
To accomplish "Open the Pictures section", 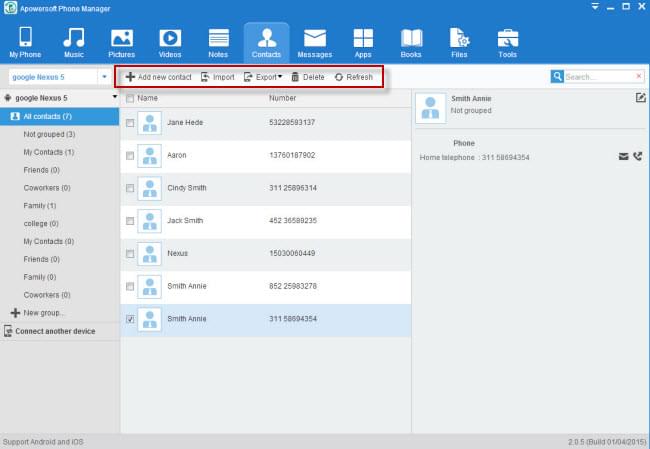I will tap(121, 43).
